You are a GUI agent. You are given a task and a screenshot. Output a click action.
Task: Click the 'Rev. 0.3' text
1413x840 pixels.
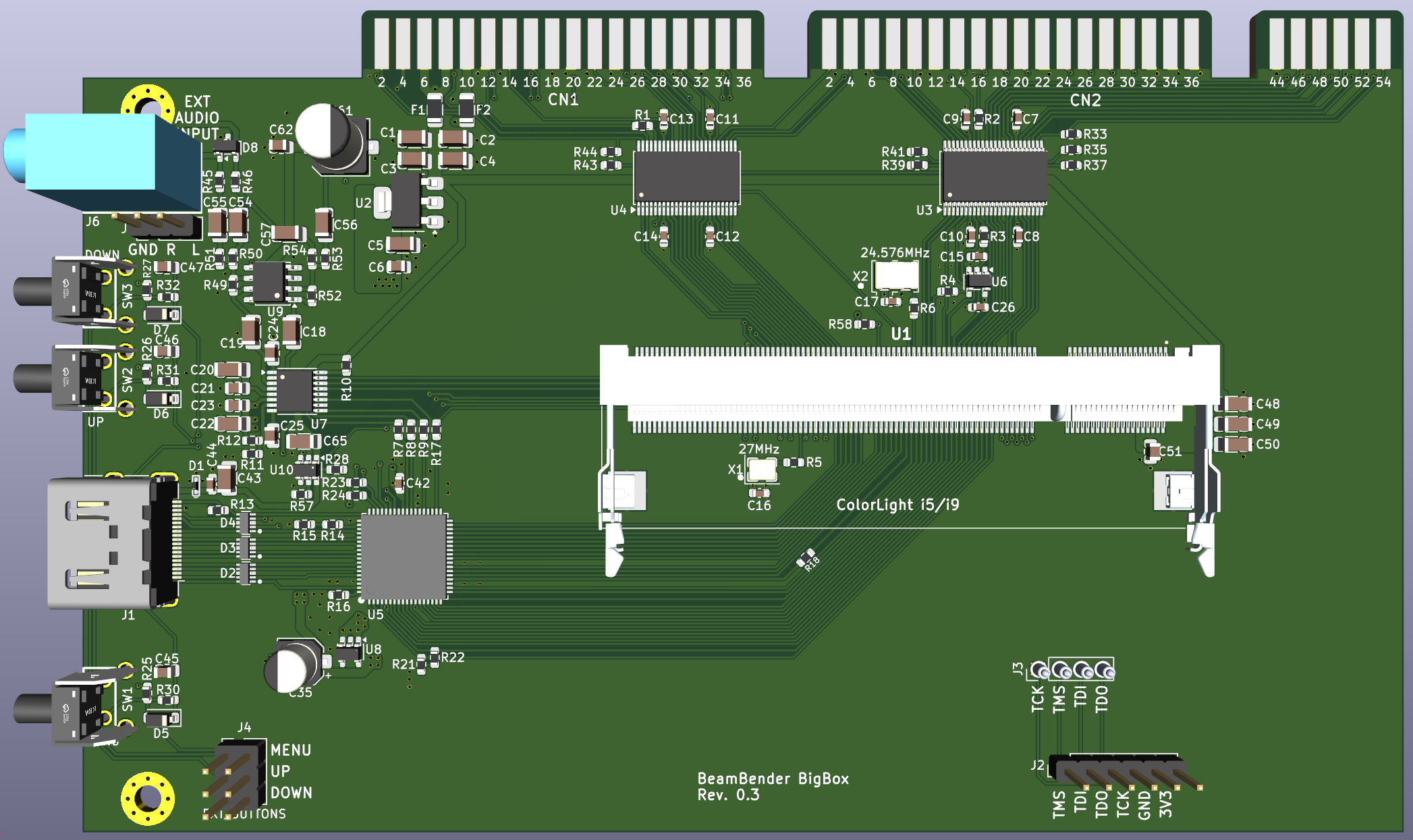[x=728, y=795]
